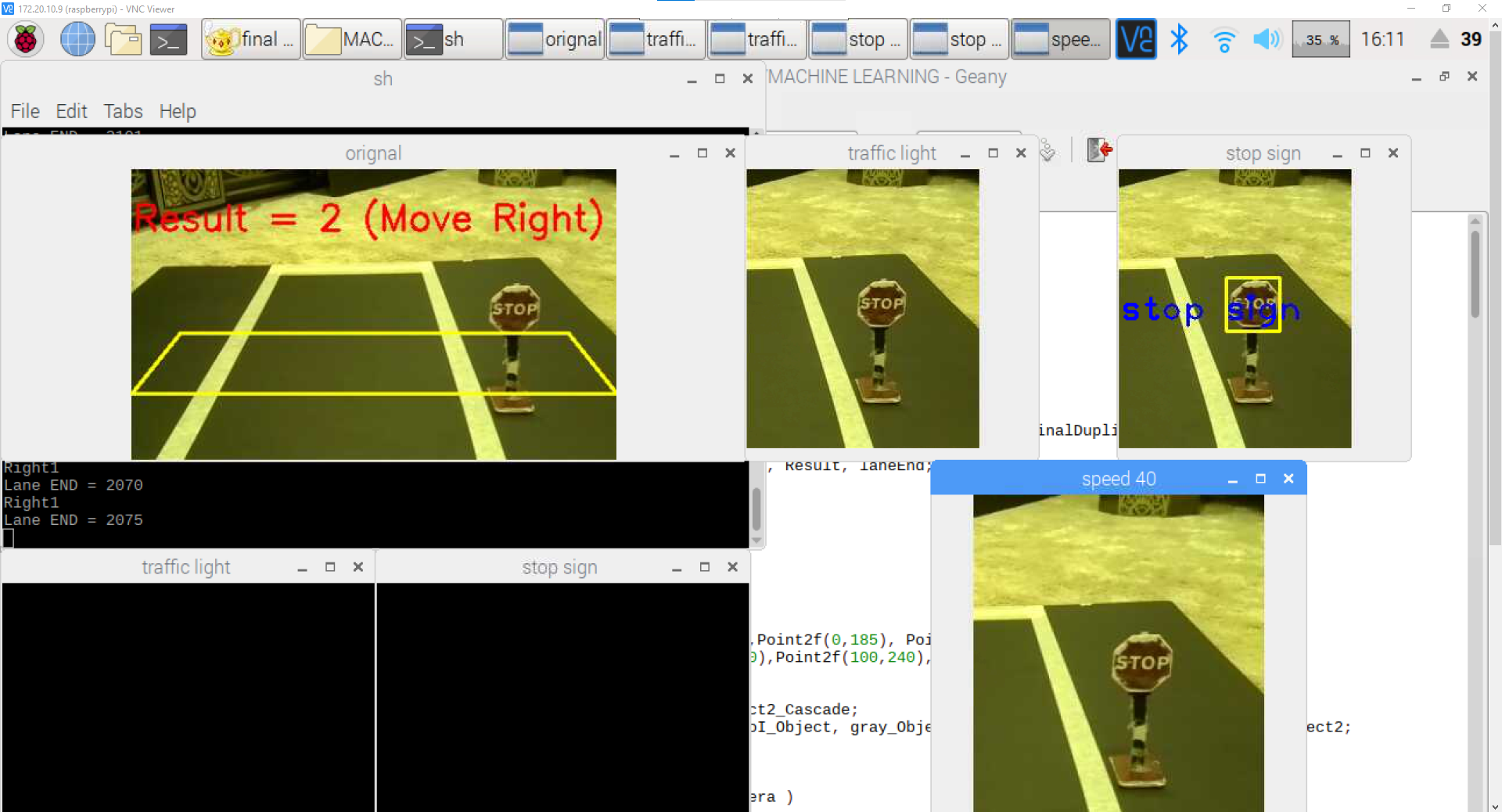Minimize the 'orignal' image window
The height and width of the screenshot is (812, 1502).
point(674,153)
